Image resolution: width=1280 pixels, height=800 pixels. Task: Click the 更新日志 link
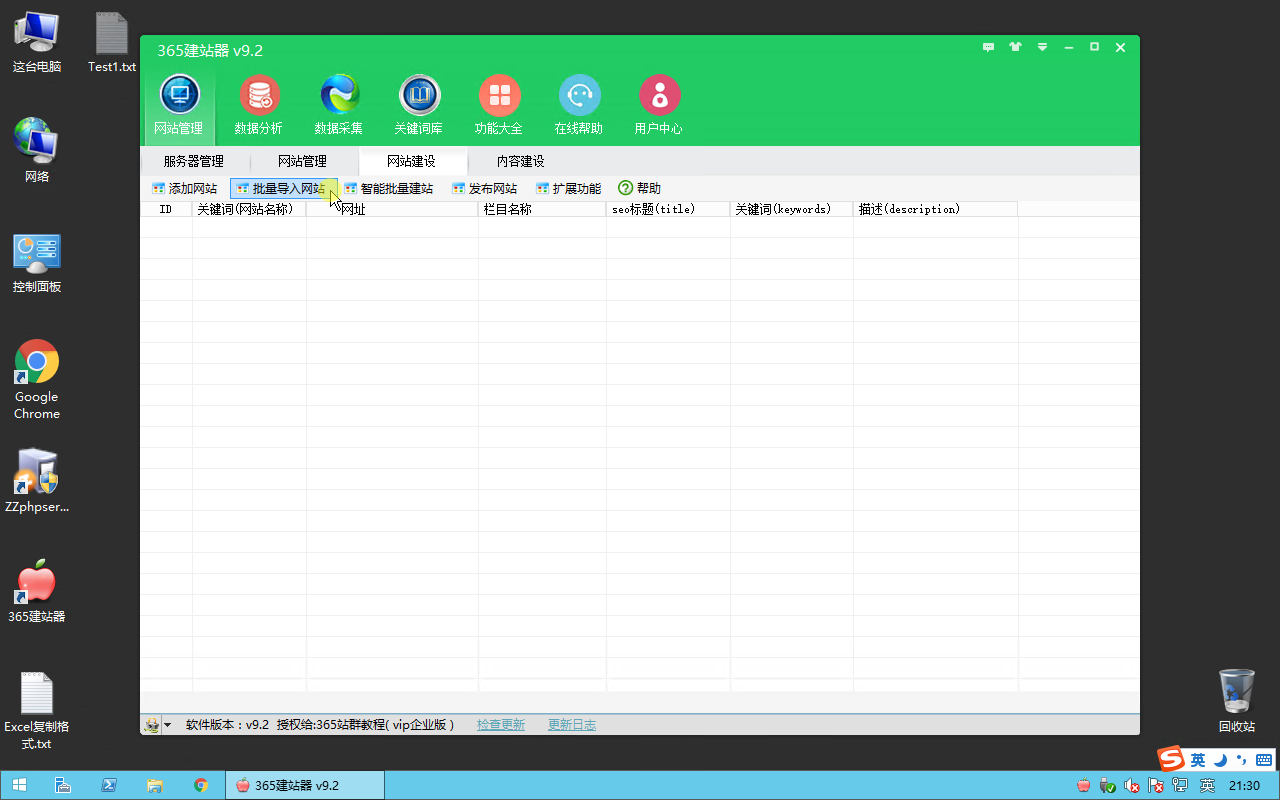tap(572, 725)
